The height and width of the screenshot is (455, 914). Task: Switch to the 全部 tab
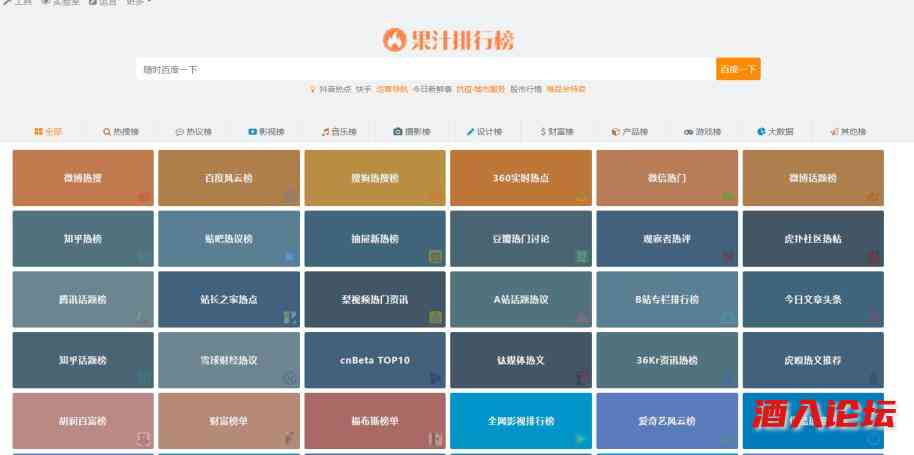coord(48,131)
